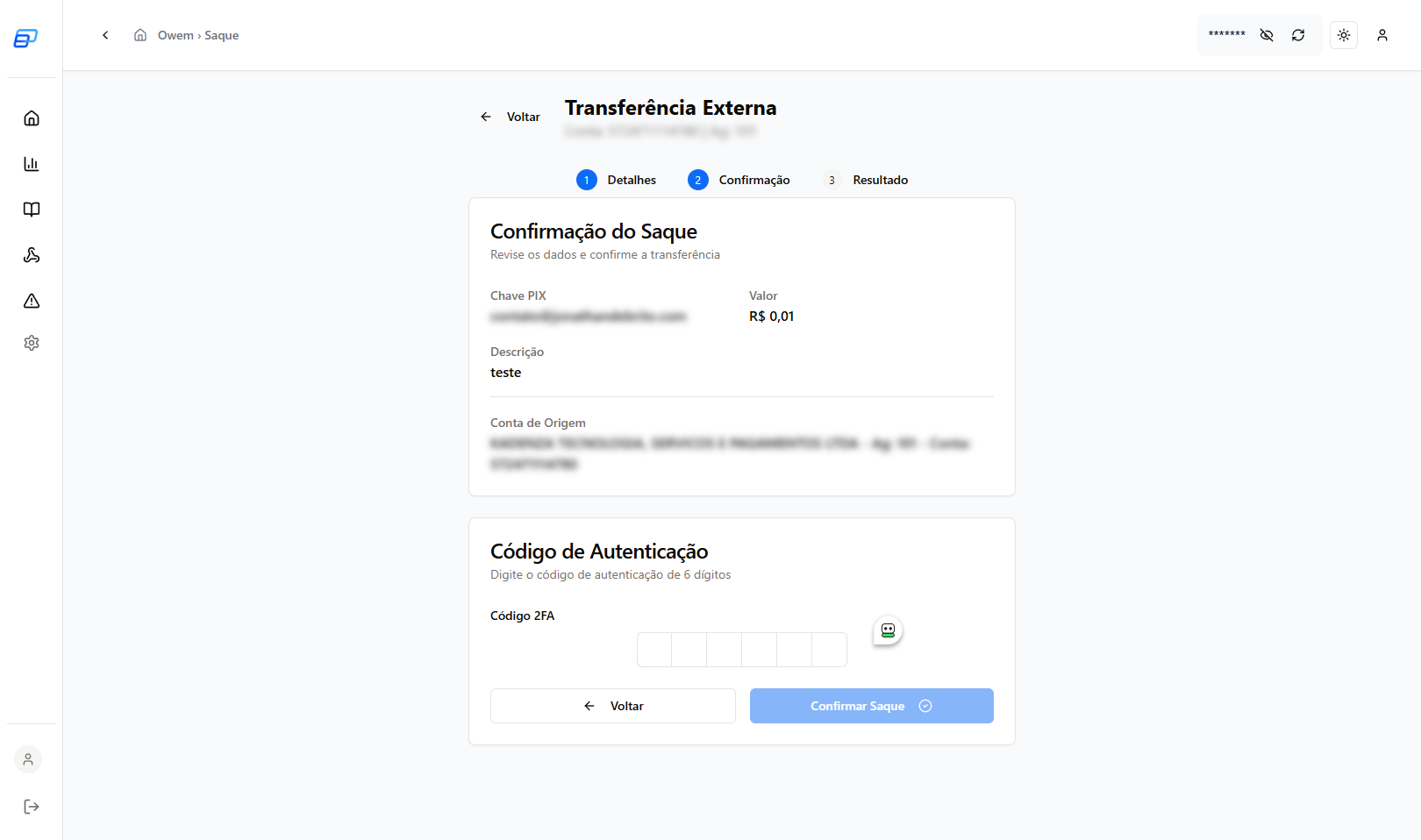Click the bottom Voltar button
The width and height of the screenshot is (1421, 840).
coord(612,706)
